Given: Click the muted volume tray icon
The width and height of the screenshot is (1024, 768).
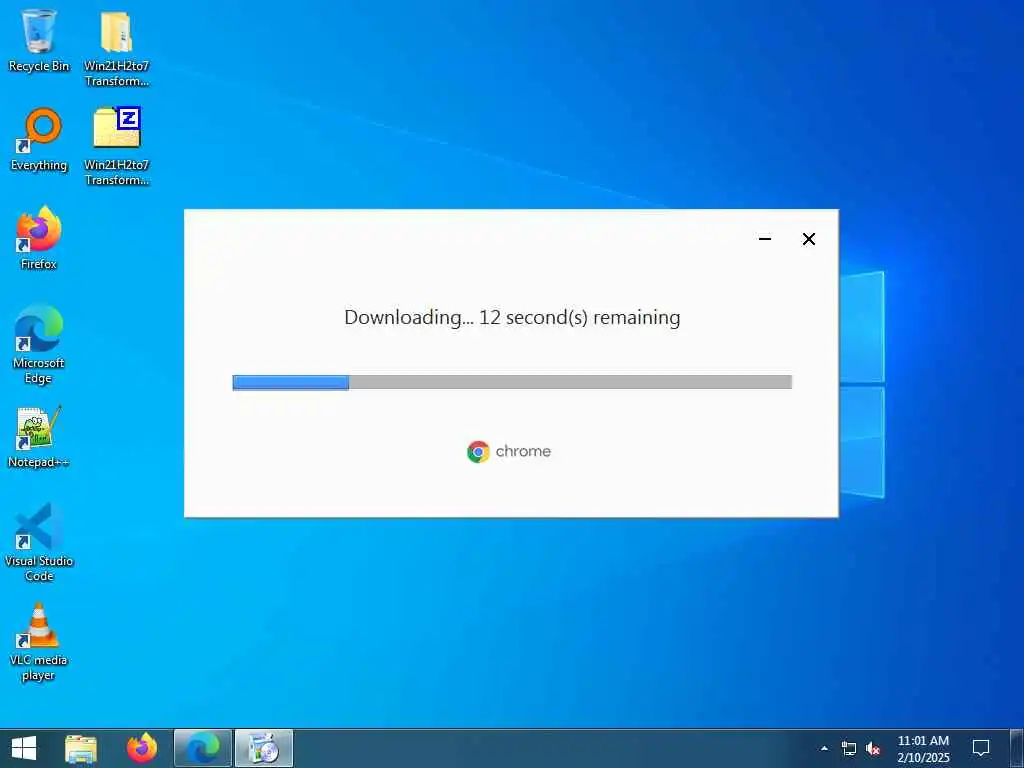Looking at the screenshot, I should click(872, 748).
